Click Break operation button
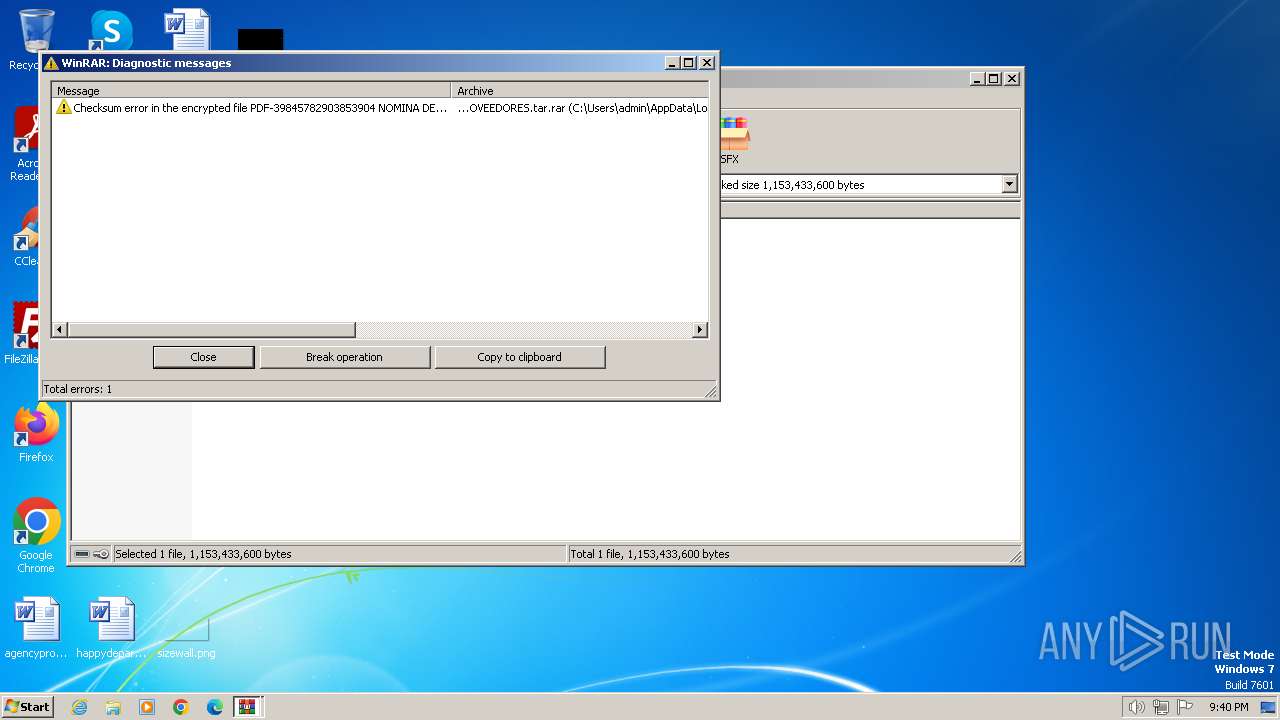Image resolution: width=1280 pixels, height=720 pixels. (x=344, y=357)
